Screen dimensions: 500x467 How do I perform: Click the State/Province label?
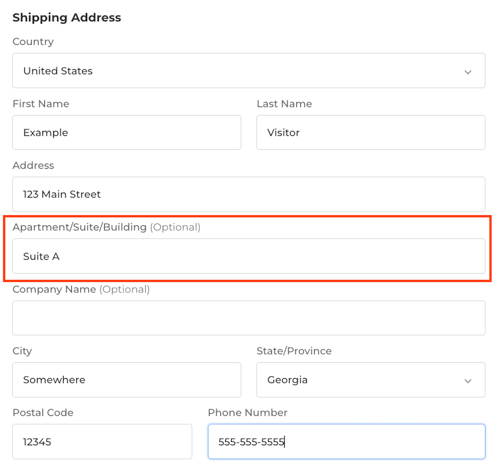[x=294, y=351]
